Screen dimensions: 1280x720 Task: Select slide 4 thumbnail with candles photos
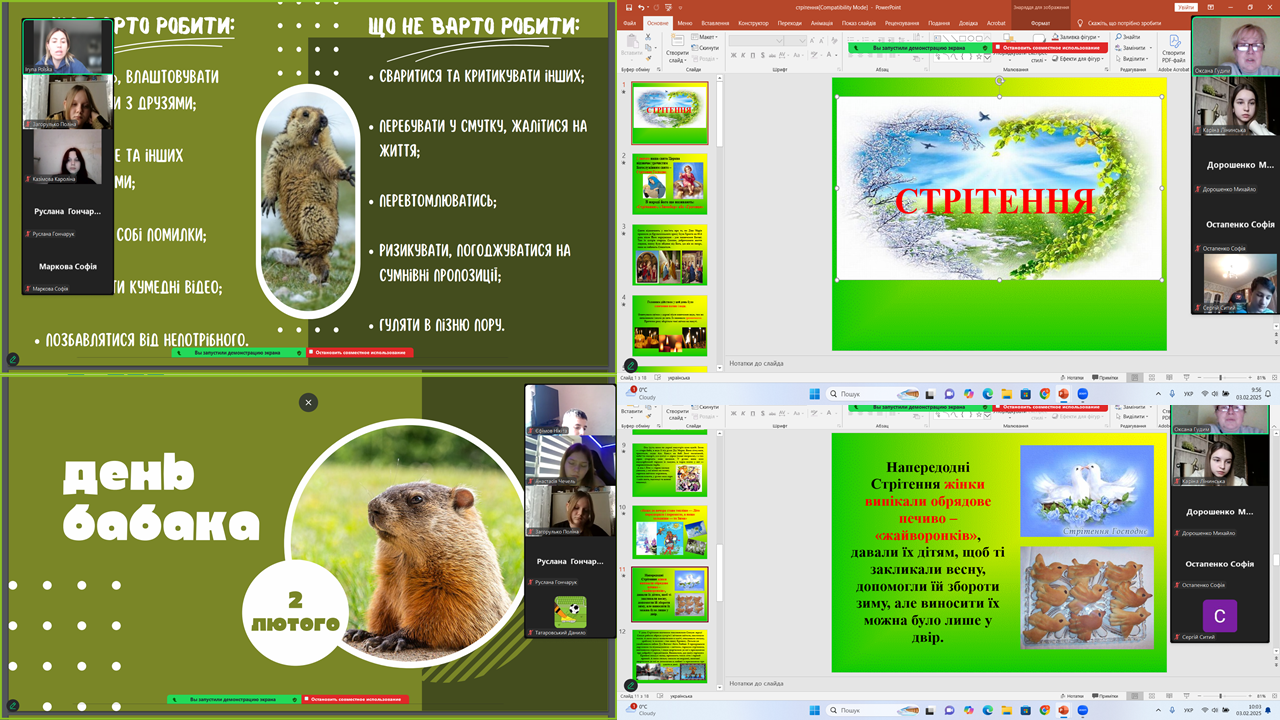669,325
